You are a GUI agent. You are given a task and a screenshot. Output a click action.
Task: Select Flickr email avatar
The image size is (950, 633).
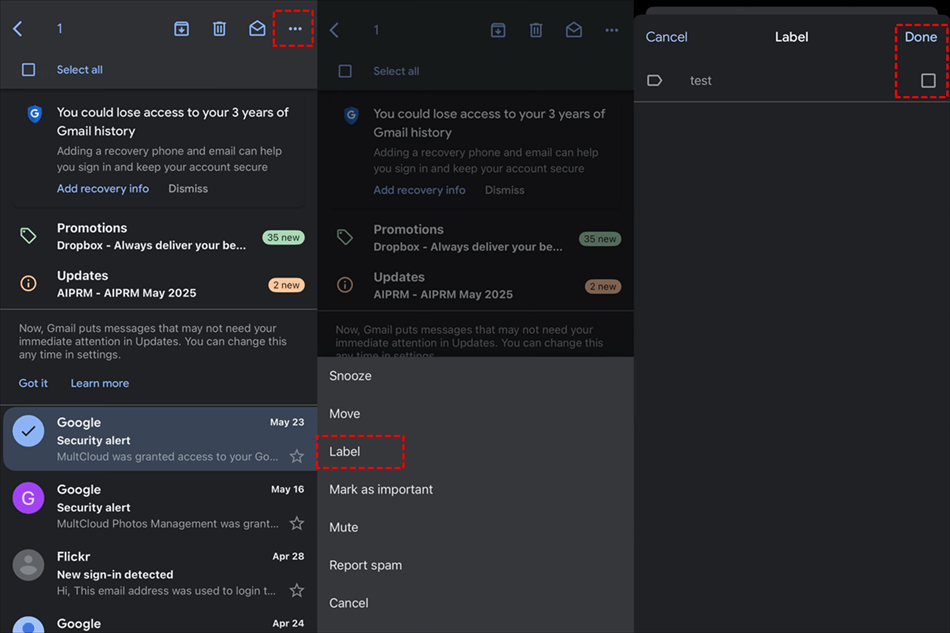[28, 565]
